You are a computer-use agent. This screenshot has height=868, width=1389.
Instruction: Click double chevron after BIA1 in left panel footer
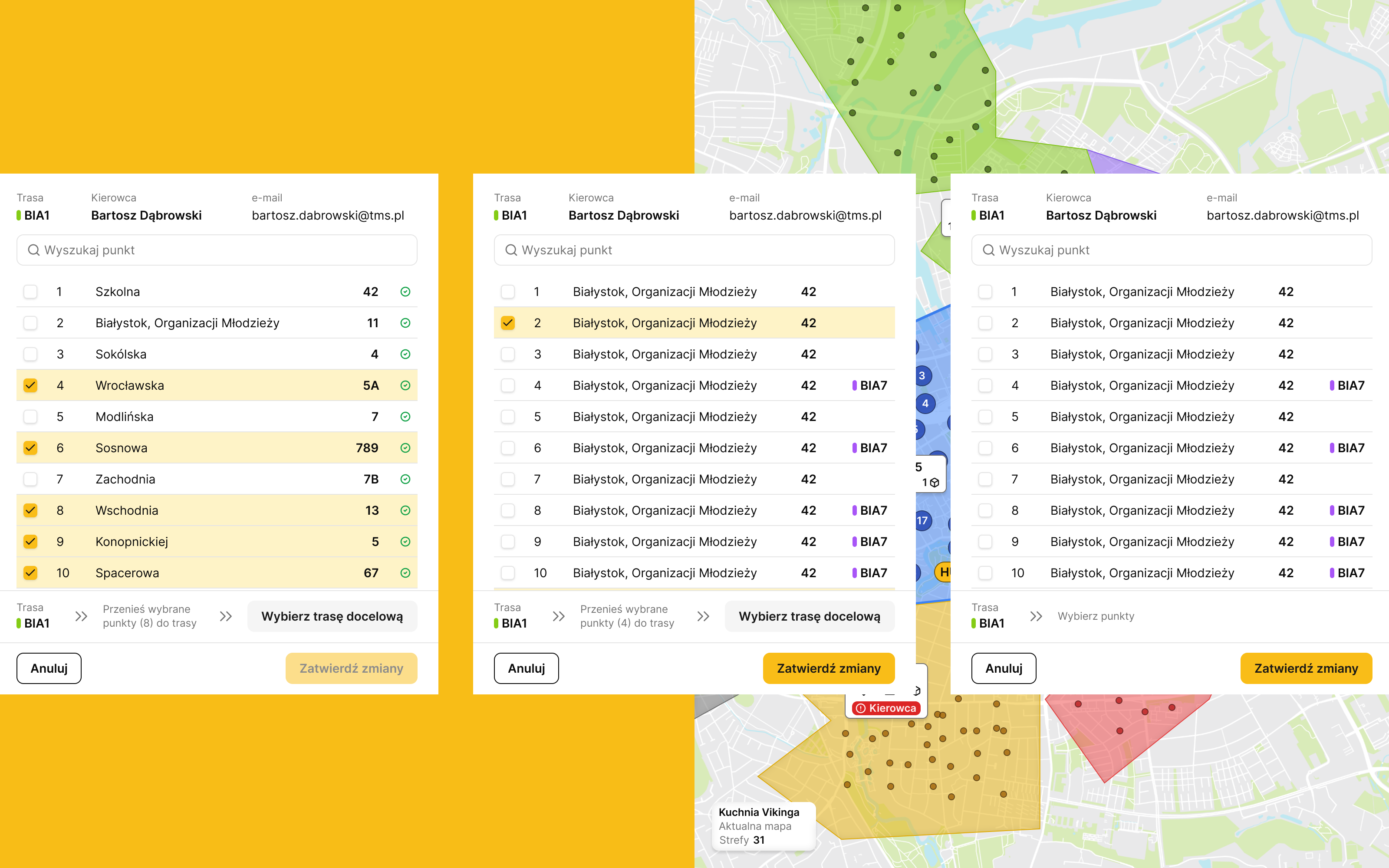82,617
